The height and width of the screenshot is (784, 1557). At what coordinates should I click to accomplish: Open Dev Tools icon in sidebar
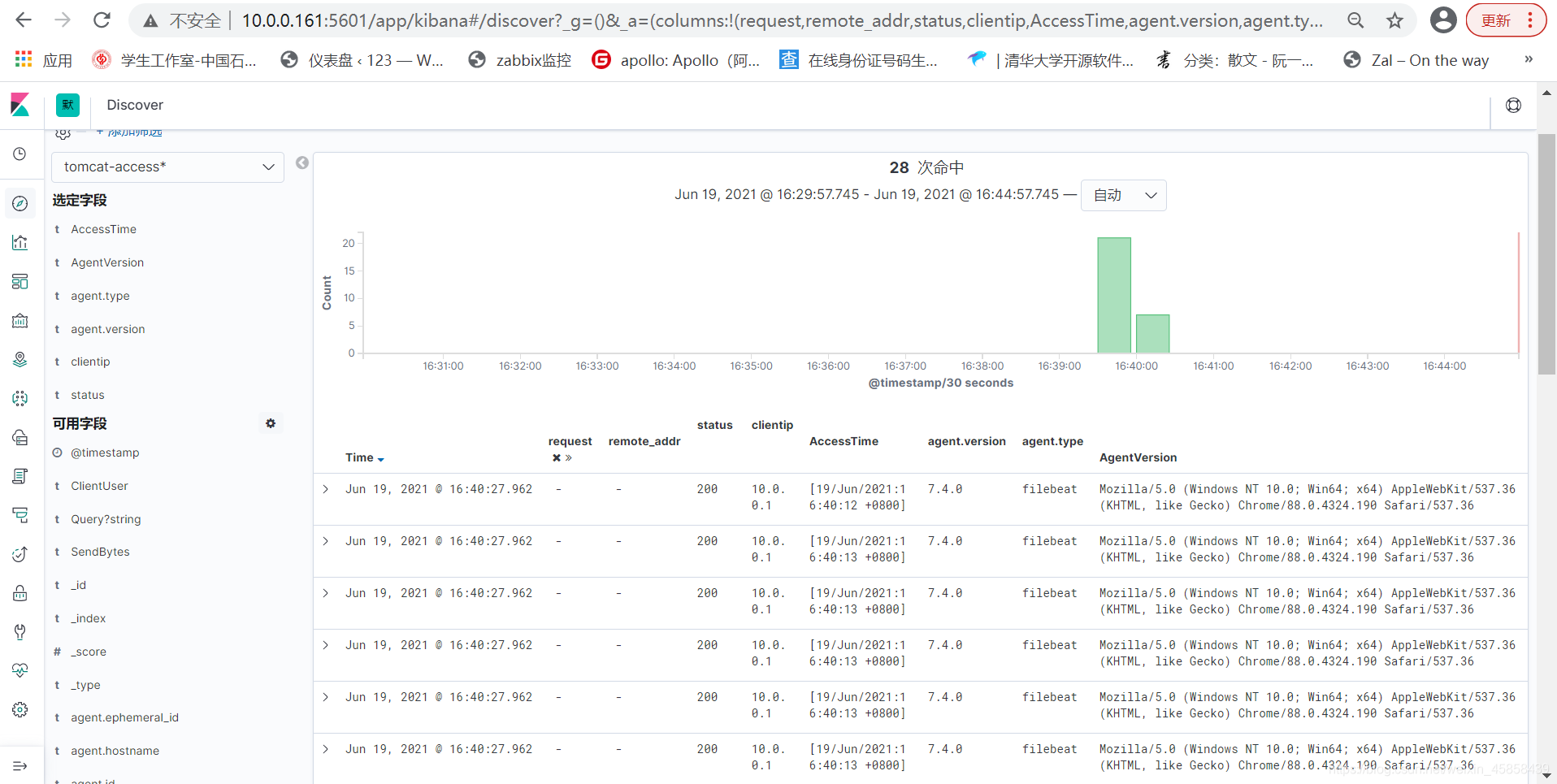pyautogui.click(x=20, y=632)
